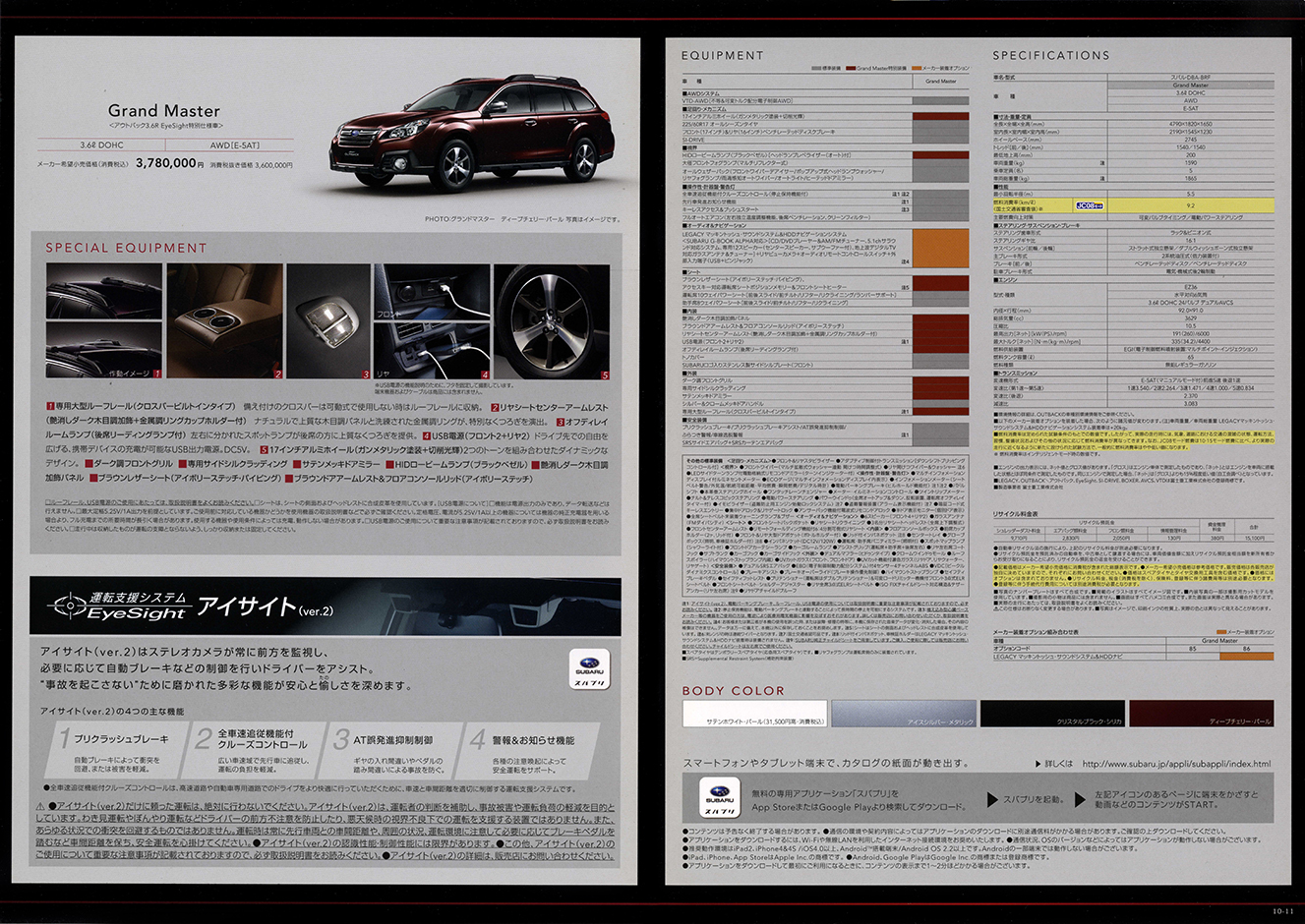The width and height of the screenshot is (1305, 924).
Task: Click the 17-inch aluminum wheel photo numbered 5
Action: click(552, 321)
